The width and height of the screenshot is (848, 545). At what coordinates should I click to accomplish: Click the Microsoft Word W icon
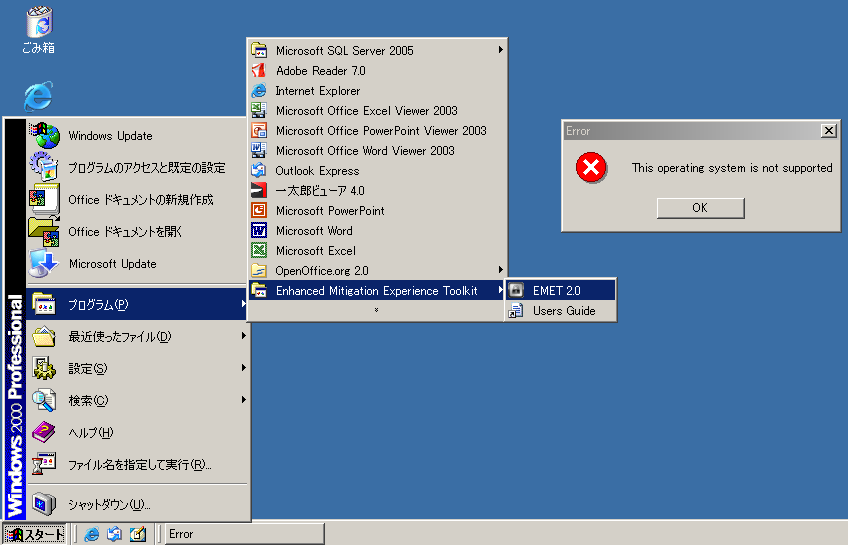(x=259, y=230)
